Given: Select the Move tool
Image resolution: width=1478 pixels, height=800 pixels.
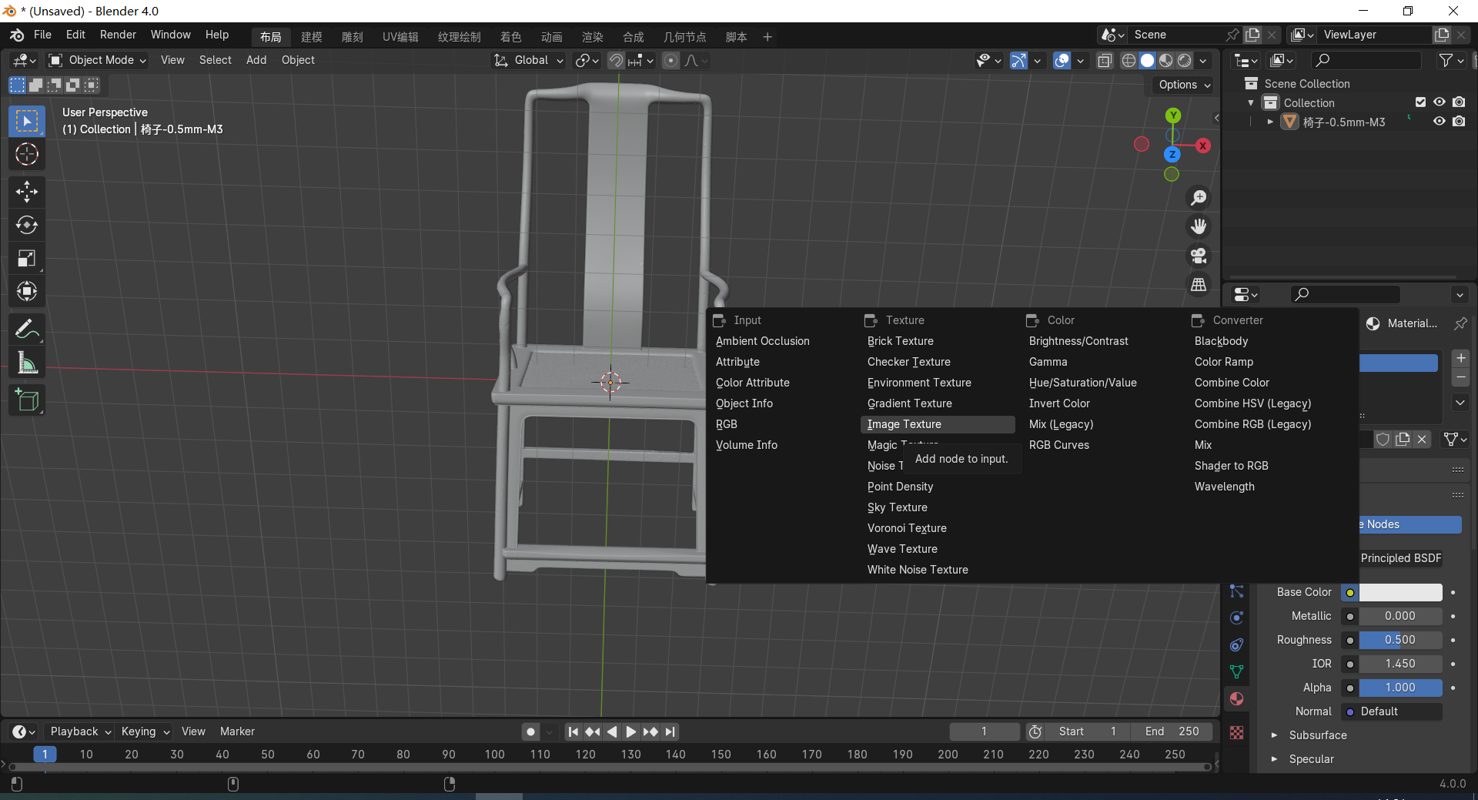Looking at the screenshot, I should [x=27, y=191].
